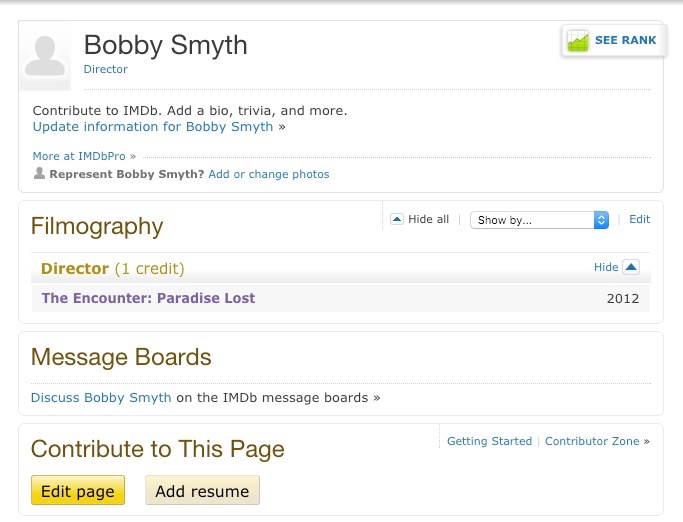Collapse Director section using the arrow icon
This screenshot has height=522, width=683.
[x=630, y=267]
